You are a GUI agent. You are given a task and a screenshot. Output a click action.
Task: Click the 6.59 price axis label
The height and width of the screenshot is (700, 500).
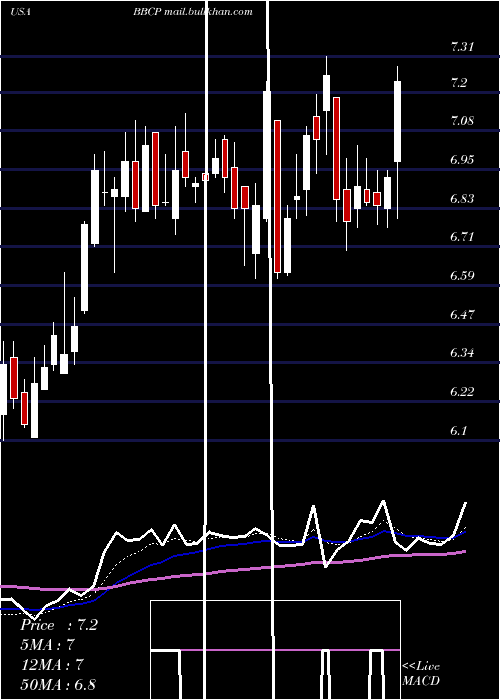click(462, 275)
